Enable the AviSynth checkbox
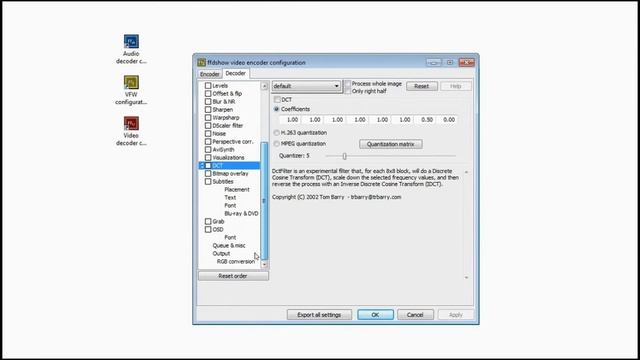 [x=208, y=149]
